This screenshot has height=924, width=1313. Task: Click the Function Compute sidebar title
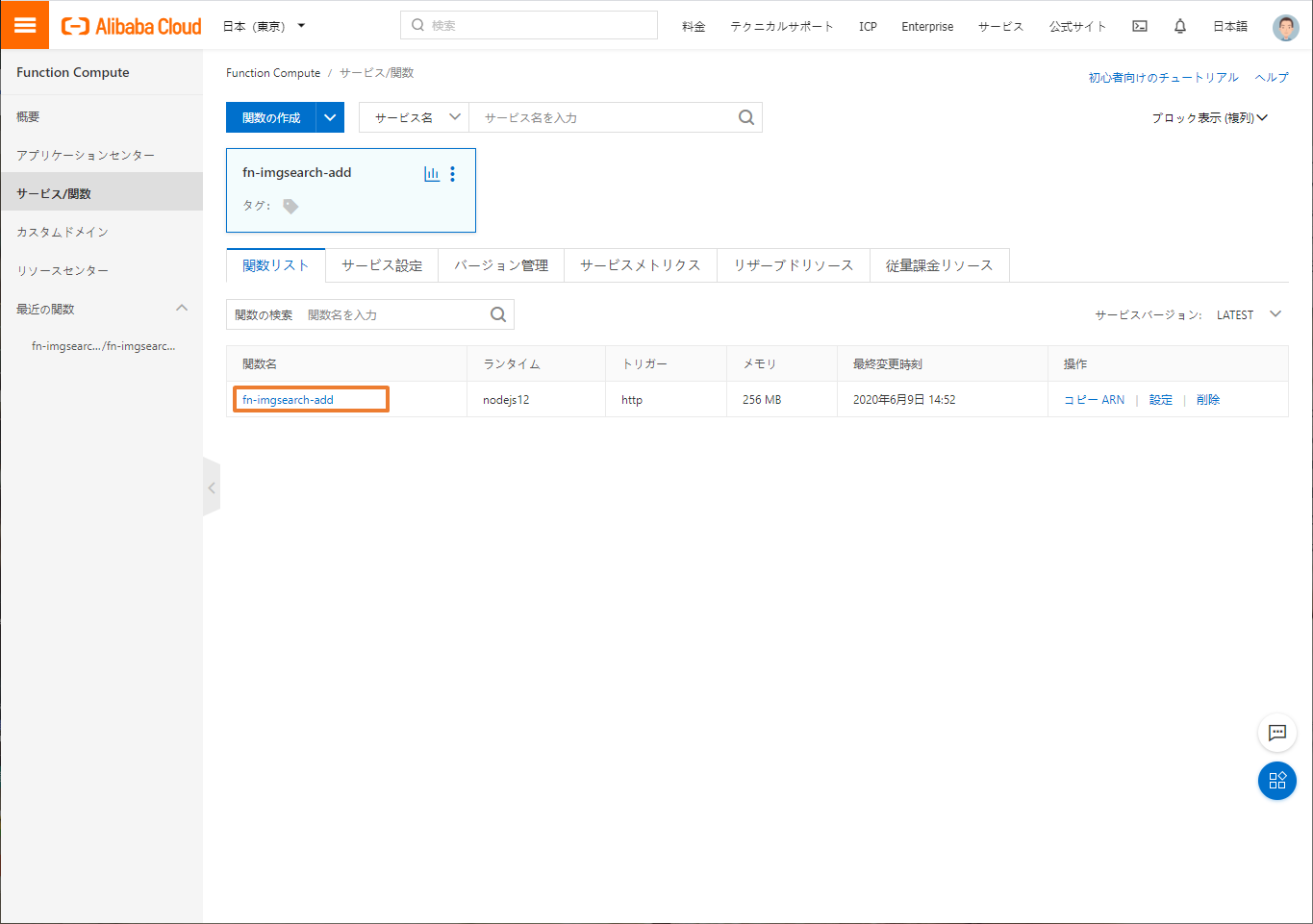tap(73, 72)
